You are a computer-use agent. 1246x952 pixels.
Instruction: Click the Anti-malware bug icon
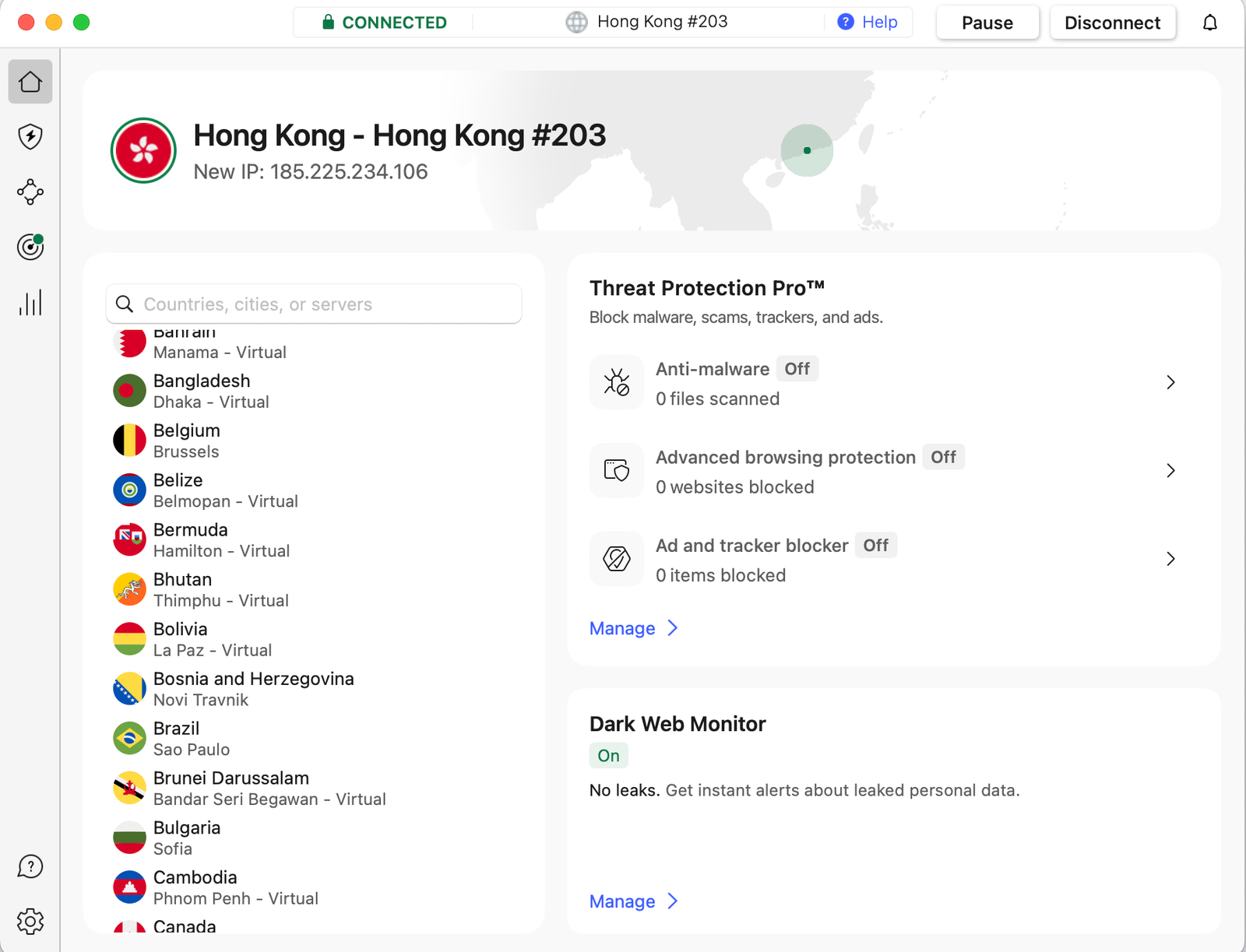pyautogui.click(x=617, y=382)
